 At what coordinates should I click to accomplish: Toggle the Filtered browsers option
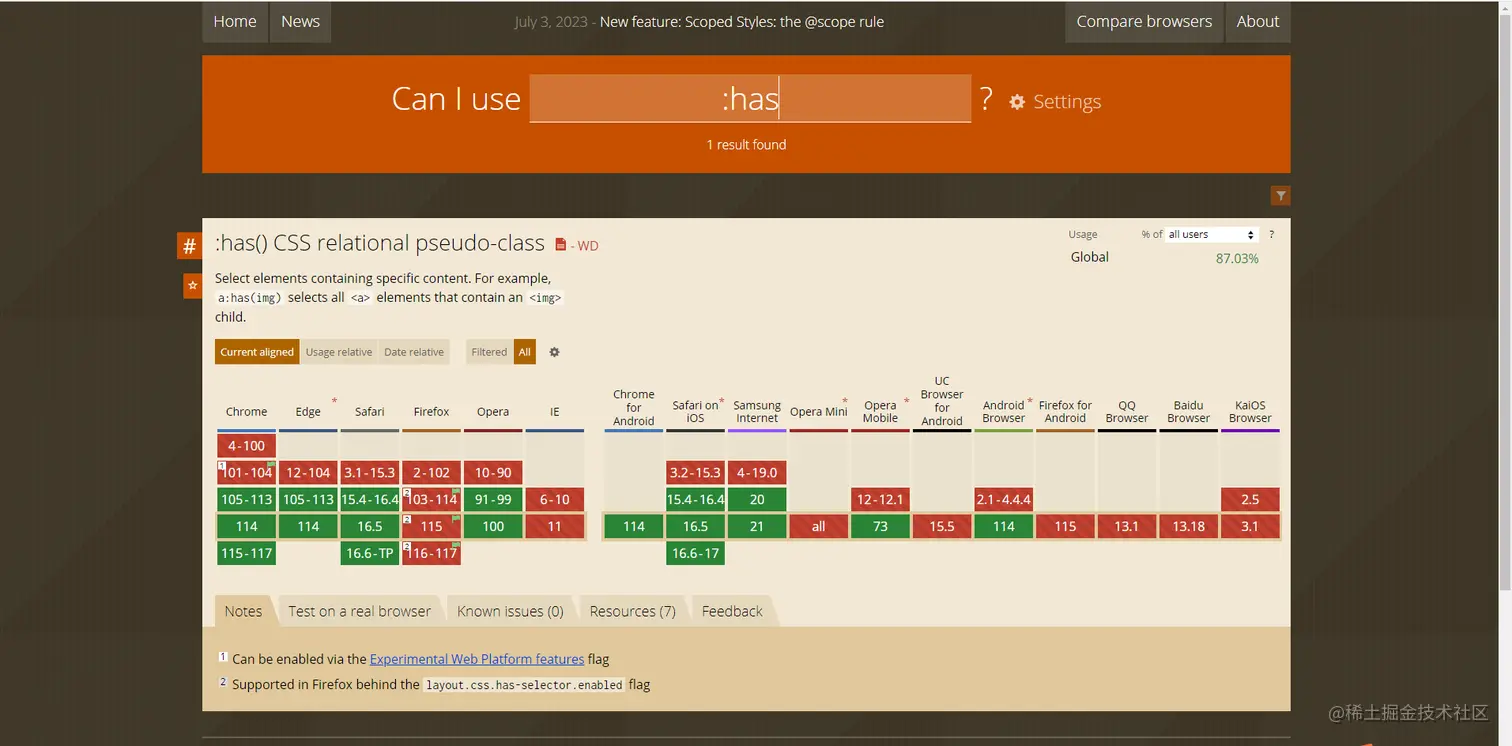click(489, 352)
